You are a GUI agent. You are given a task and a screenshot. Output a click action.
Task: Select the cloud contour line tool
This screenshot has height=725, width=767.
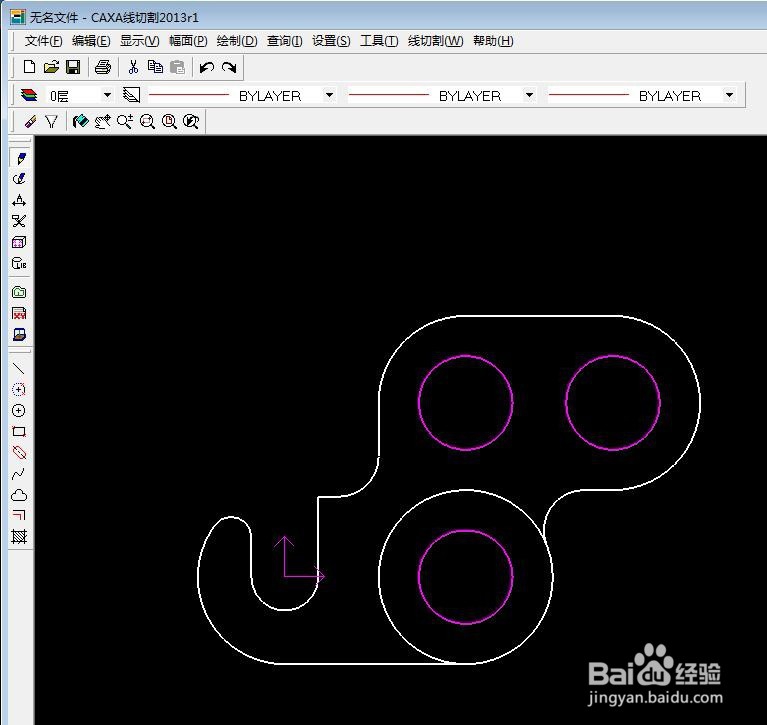19,495
